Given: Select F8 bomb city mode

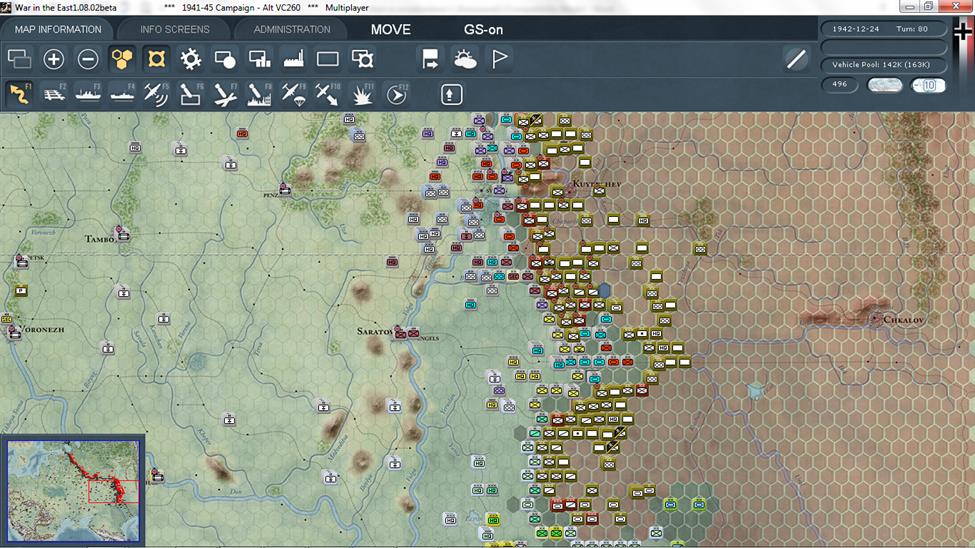Looking at the screenshot, I should tap(259, 95).
